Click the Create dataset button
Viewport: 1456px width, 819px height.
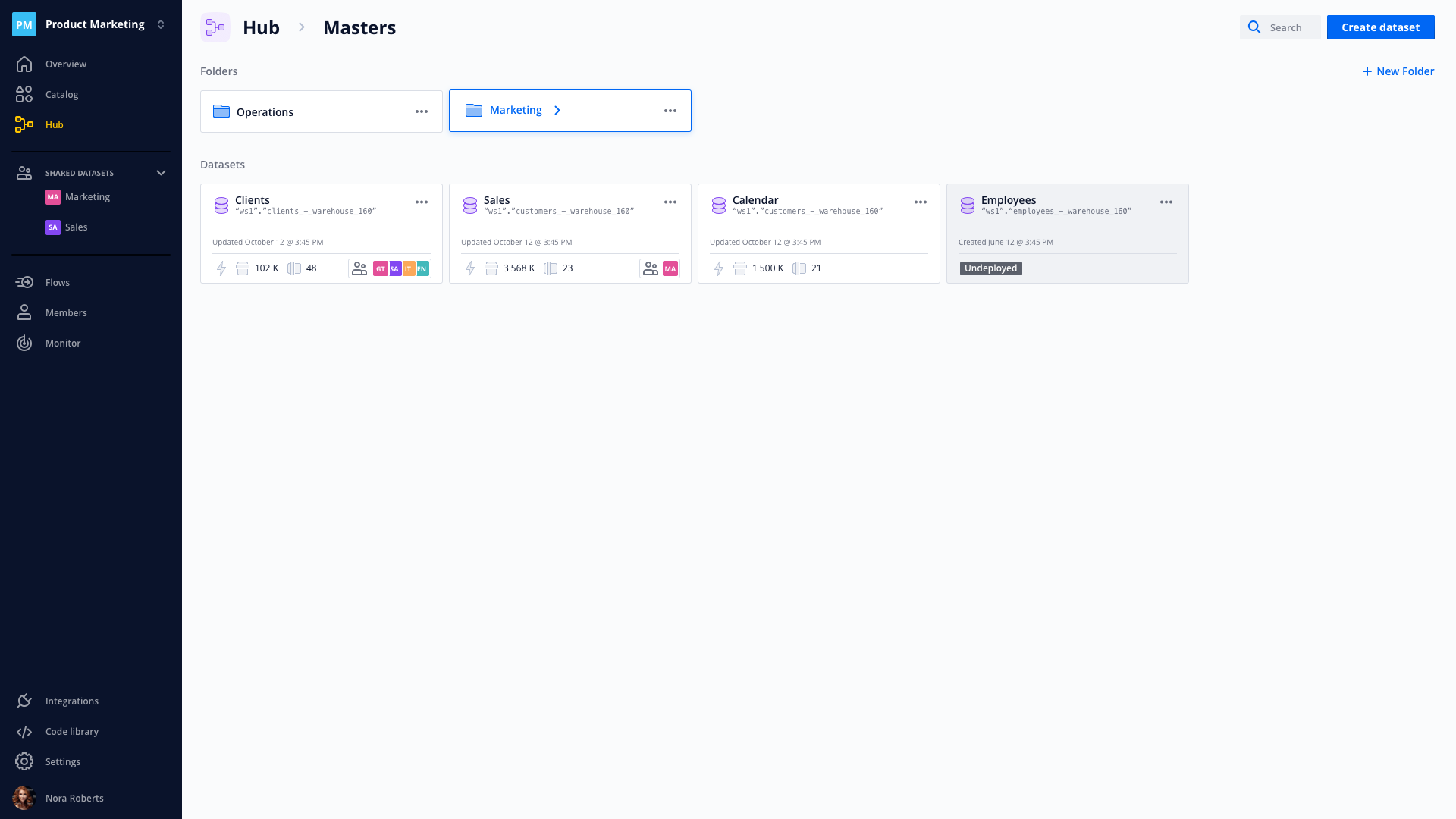click(1380, 27)
